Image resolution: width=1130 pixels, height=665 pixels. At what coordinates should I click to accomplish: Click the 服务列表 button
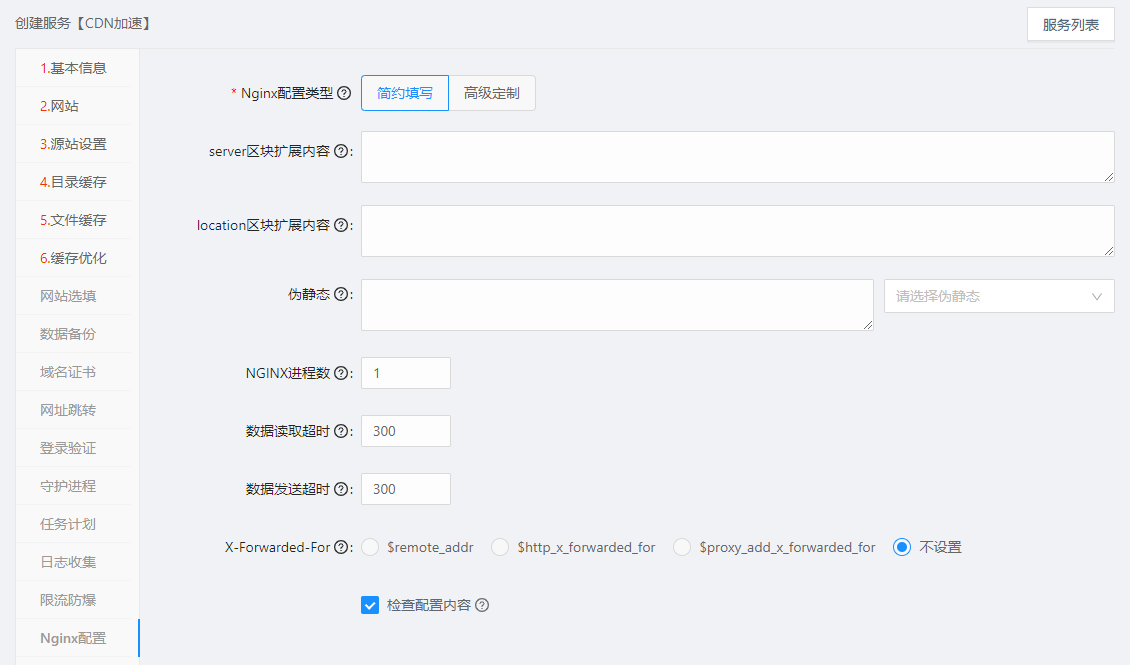1070,25
